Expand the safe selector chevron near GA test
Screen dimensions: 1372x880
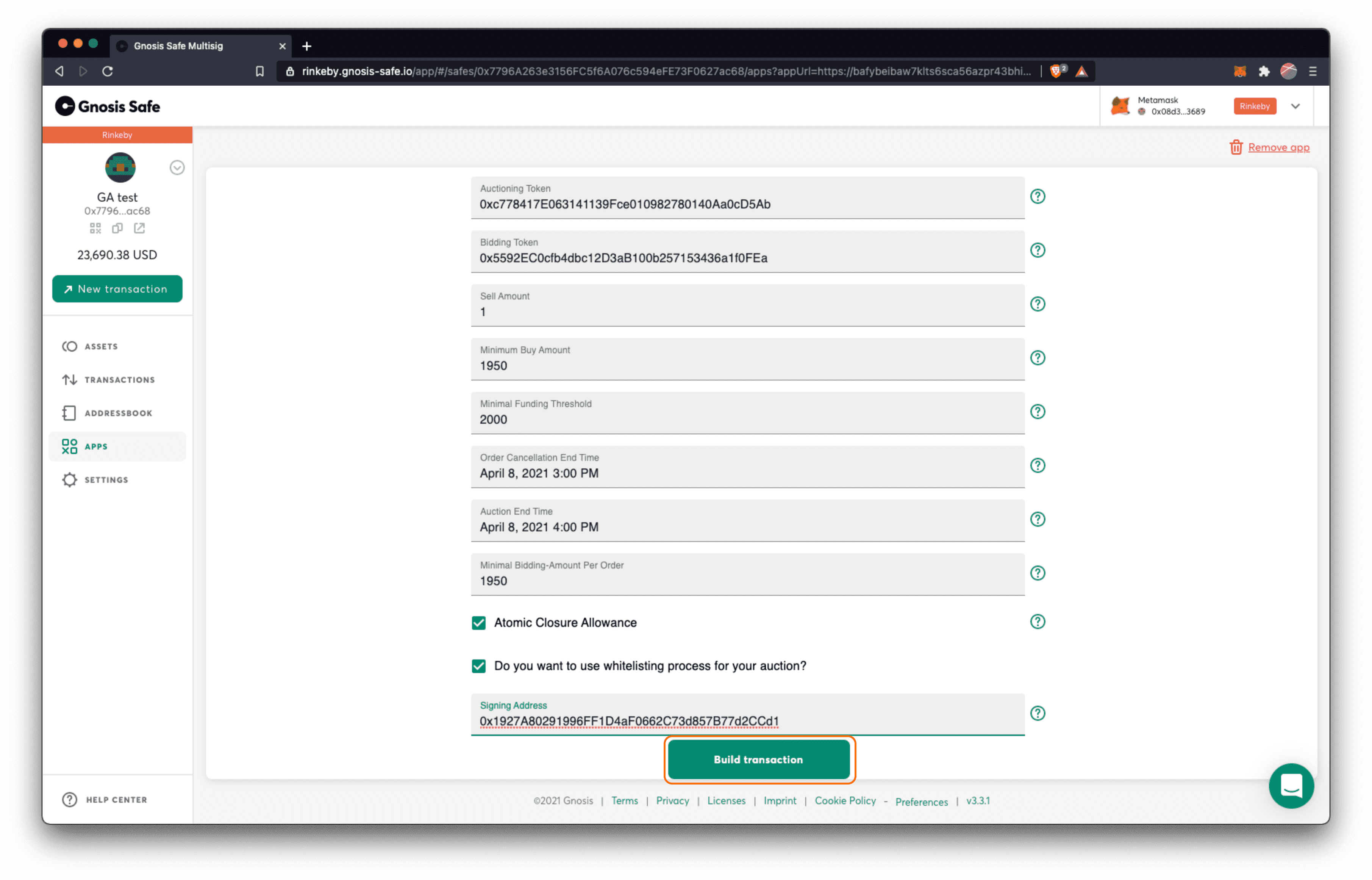[177, 168]
